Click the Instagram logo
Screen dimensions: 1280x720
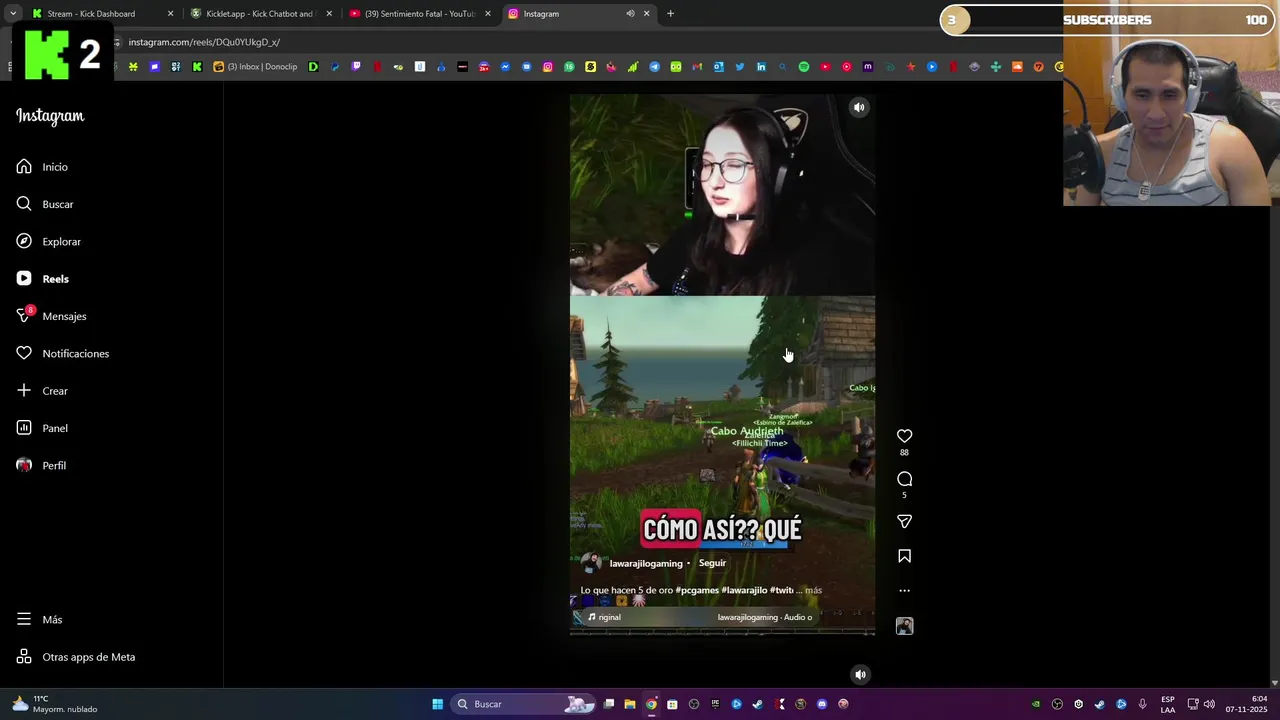coord(50,116)
